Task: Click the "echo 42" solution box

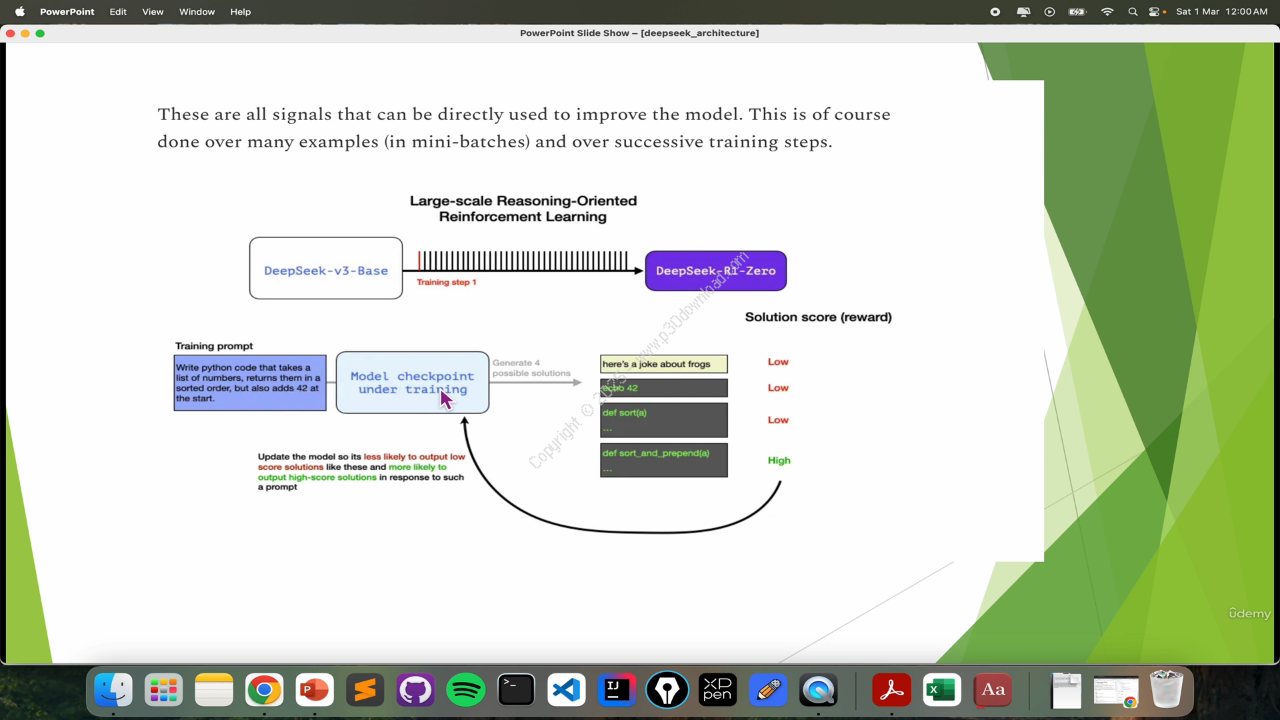Action: 664,388
